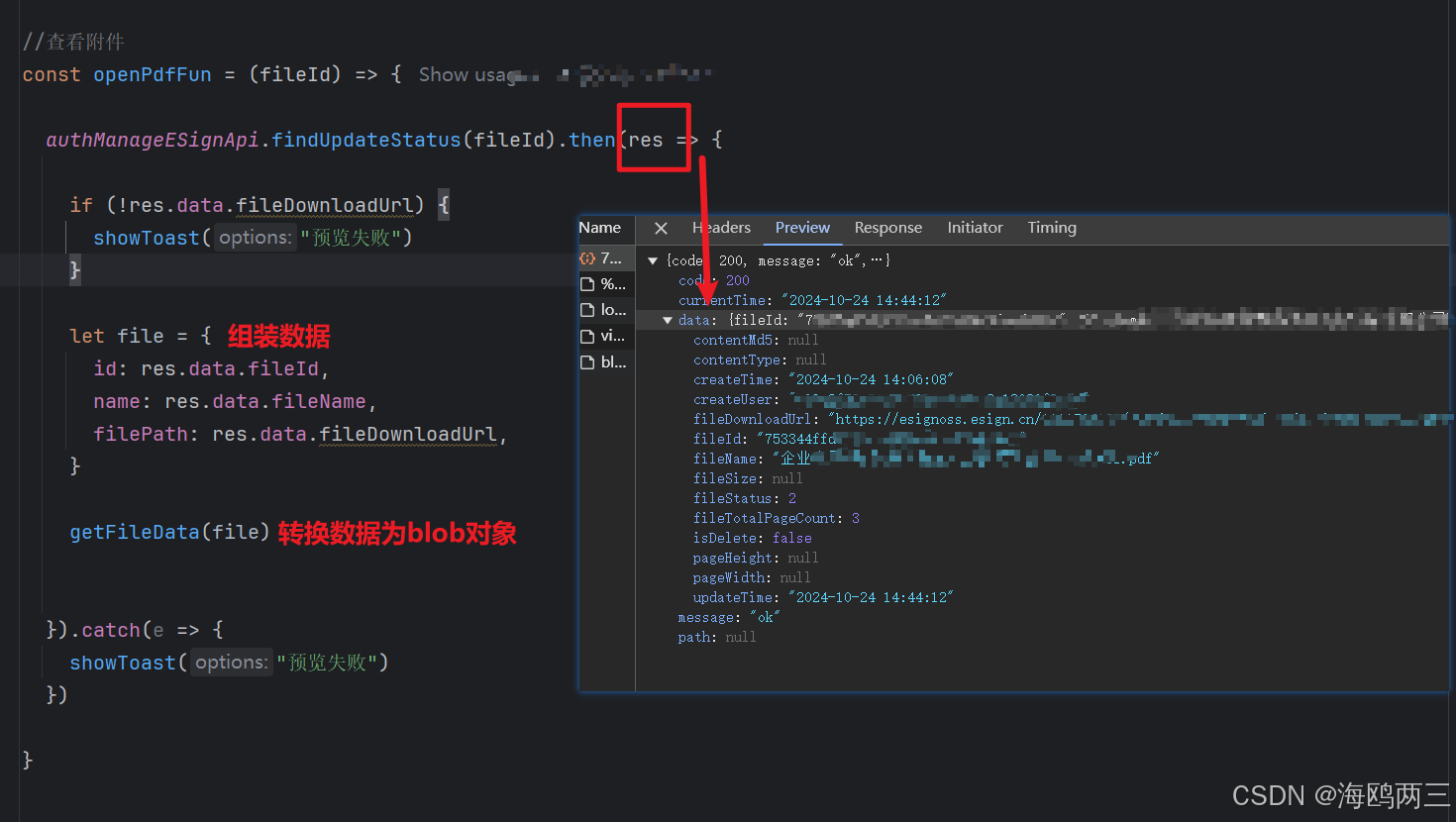Collapse the root {code: 200...} object
This screenshot has height=822, width=1456.
pos(653,260)
